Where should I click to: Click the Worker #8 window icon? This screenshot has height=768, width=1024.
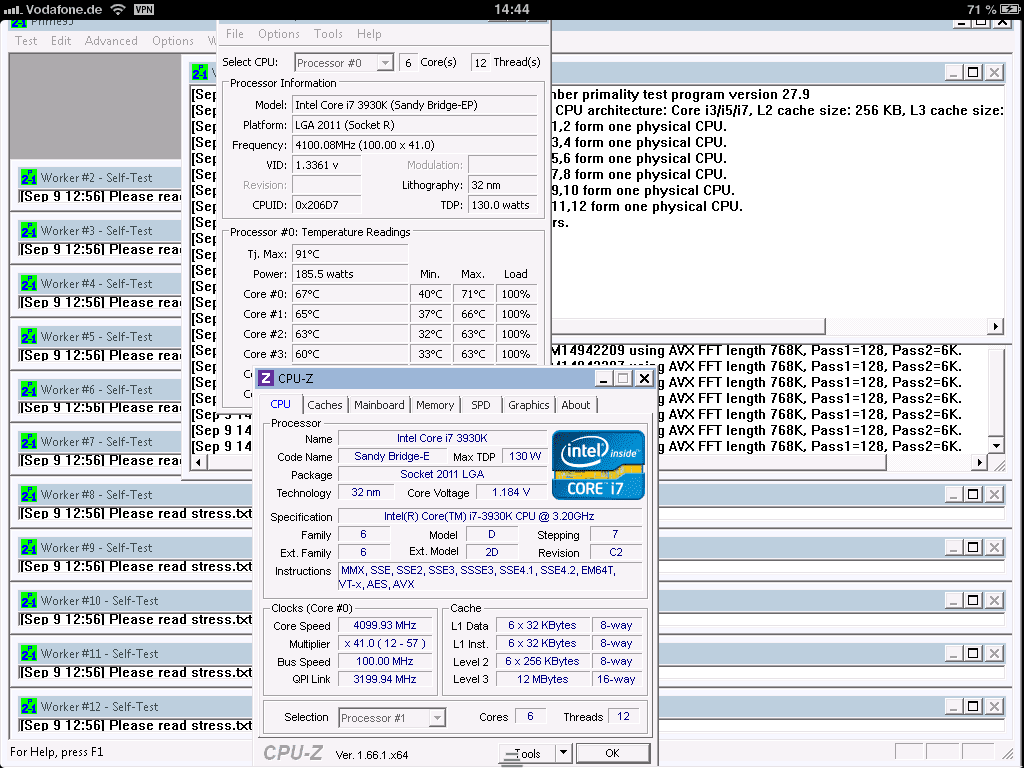click(x=29, y=495)
